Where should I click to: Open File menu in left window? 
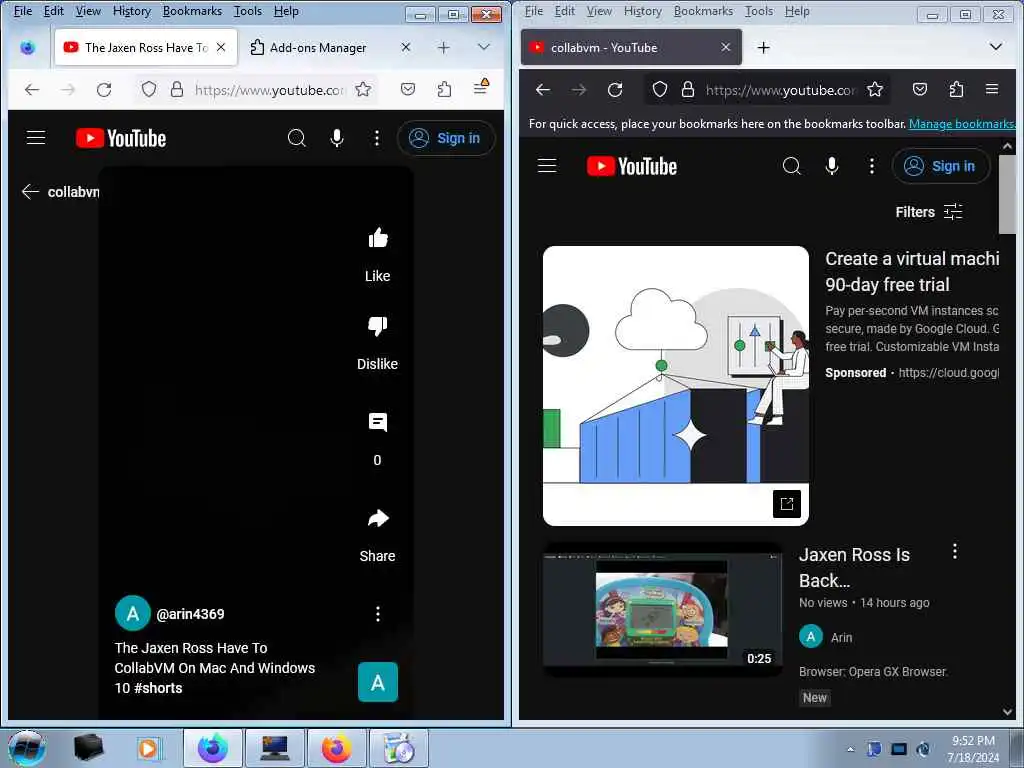23,11
